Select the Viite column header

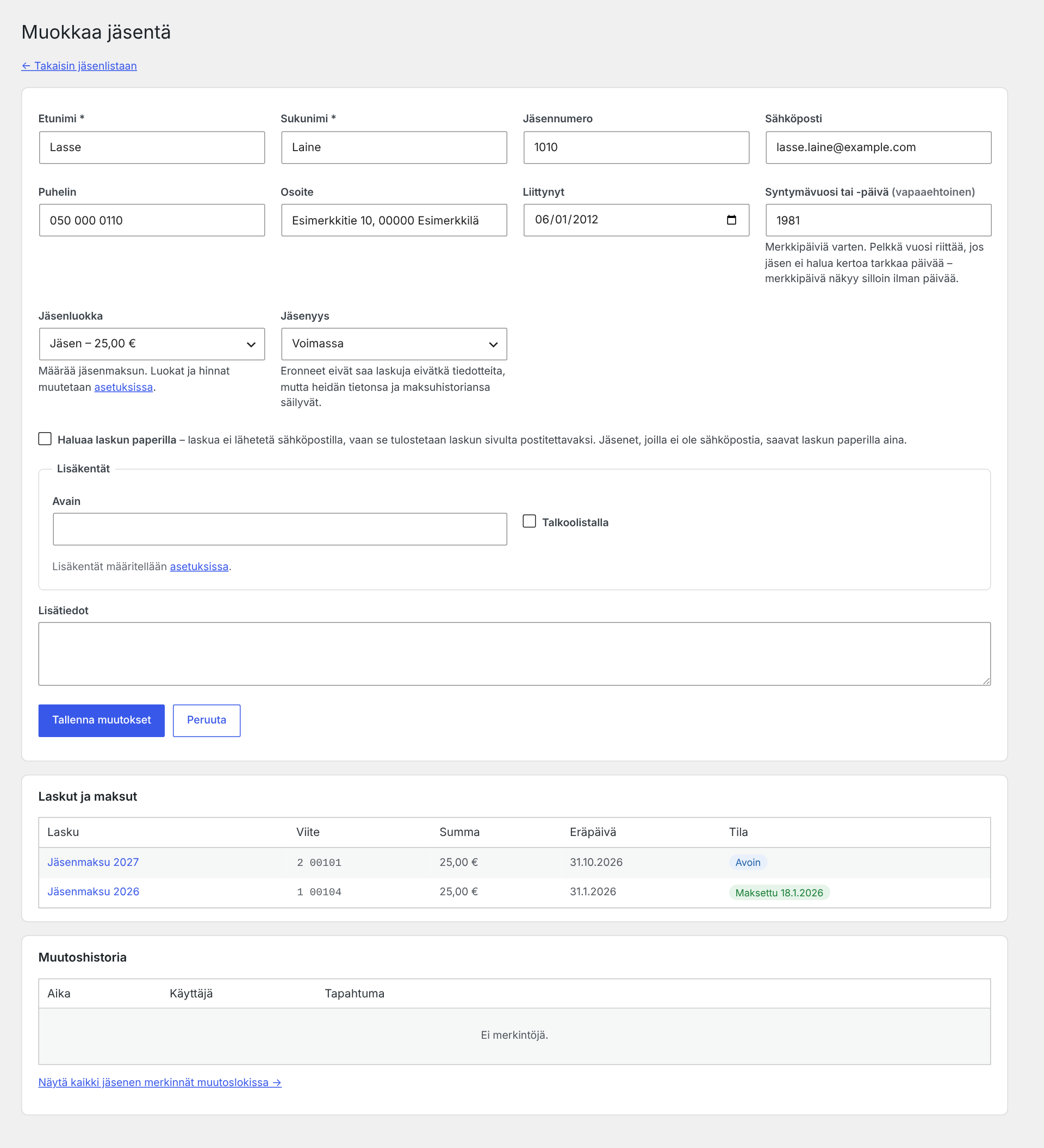click(308, 832)
